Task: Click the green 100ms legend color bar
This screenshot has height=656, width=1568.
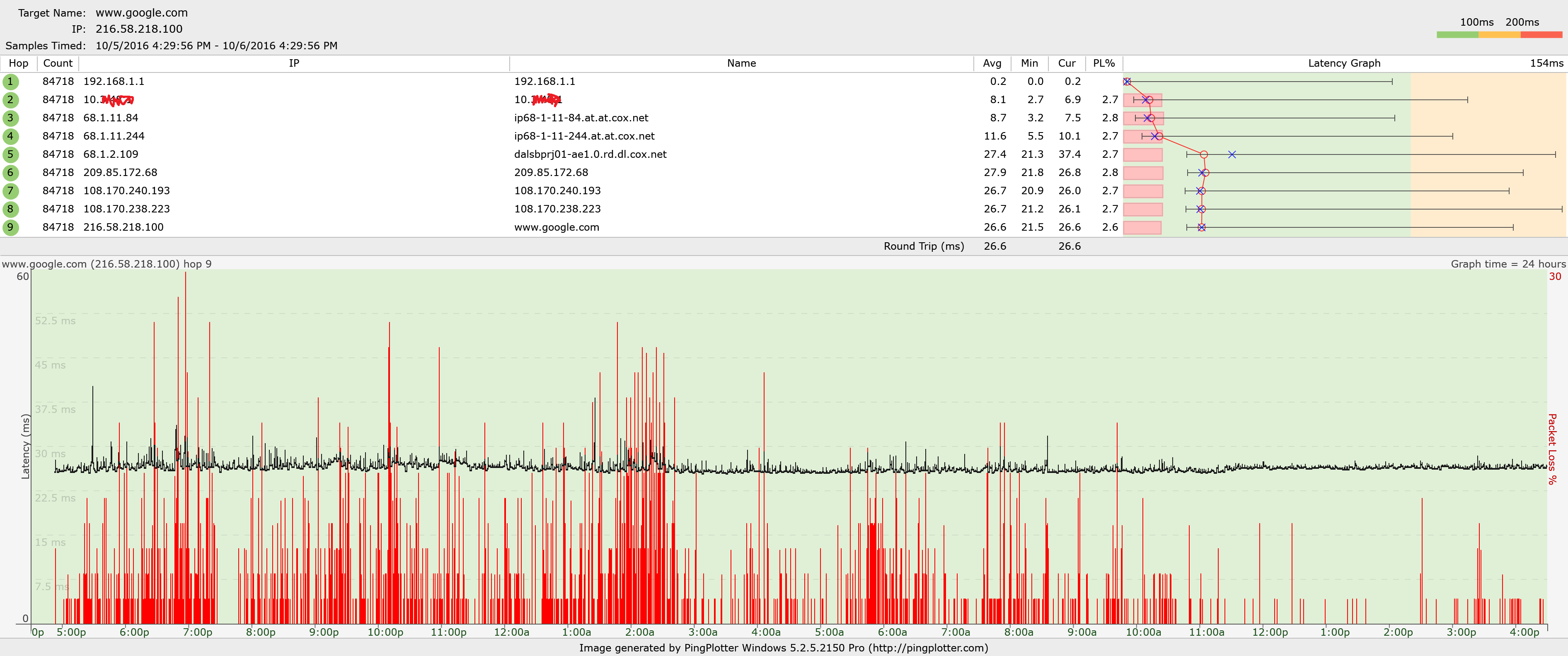Action: 1457,35
